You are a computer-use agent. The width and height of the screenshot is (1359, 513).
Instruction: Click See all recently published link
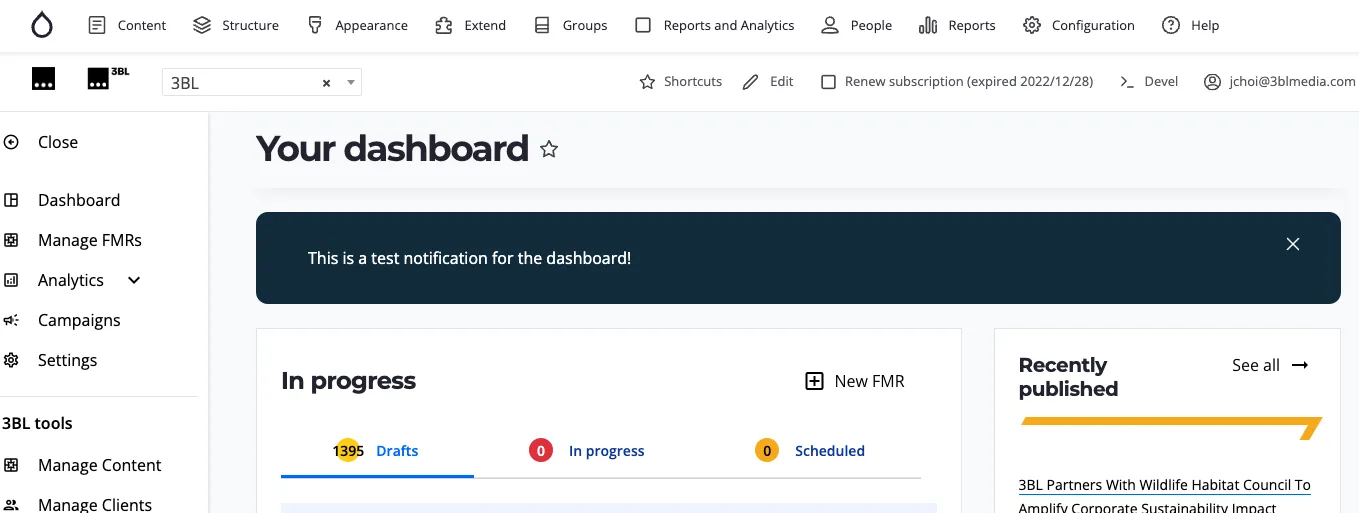click(1269, 365)
